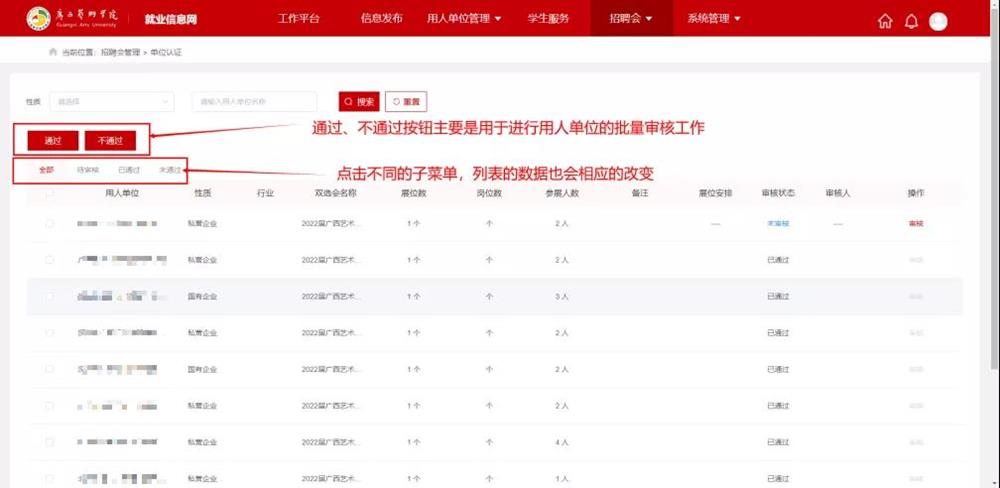The height and width of the screenshot is (488, 1000).
Task: Open the 性质 dropdown filter
Action: (111, 102)
